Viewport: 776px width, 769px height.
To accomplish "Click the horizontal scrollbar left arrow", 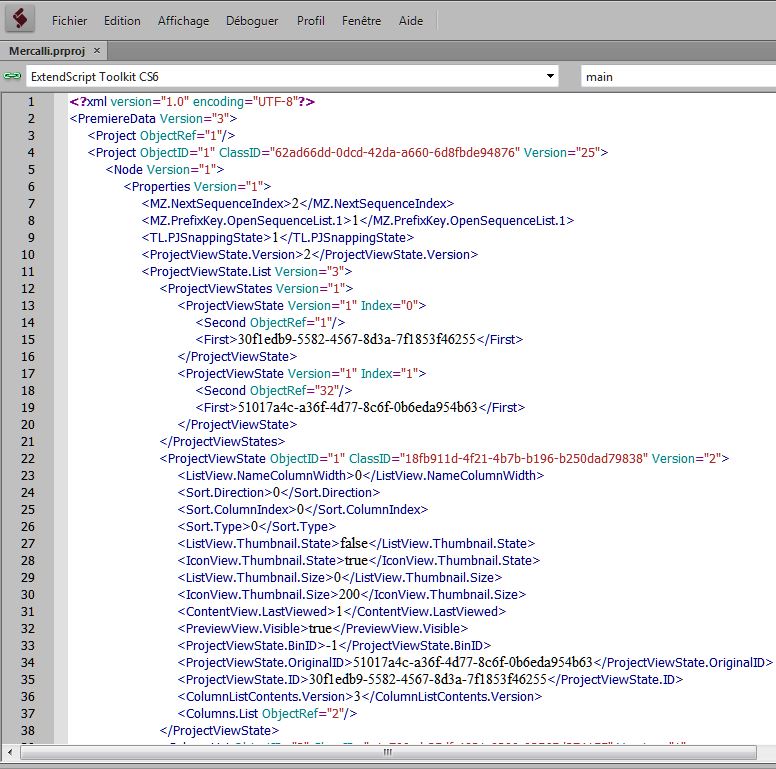I will pyautogui.click(x=10, y=753).
